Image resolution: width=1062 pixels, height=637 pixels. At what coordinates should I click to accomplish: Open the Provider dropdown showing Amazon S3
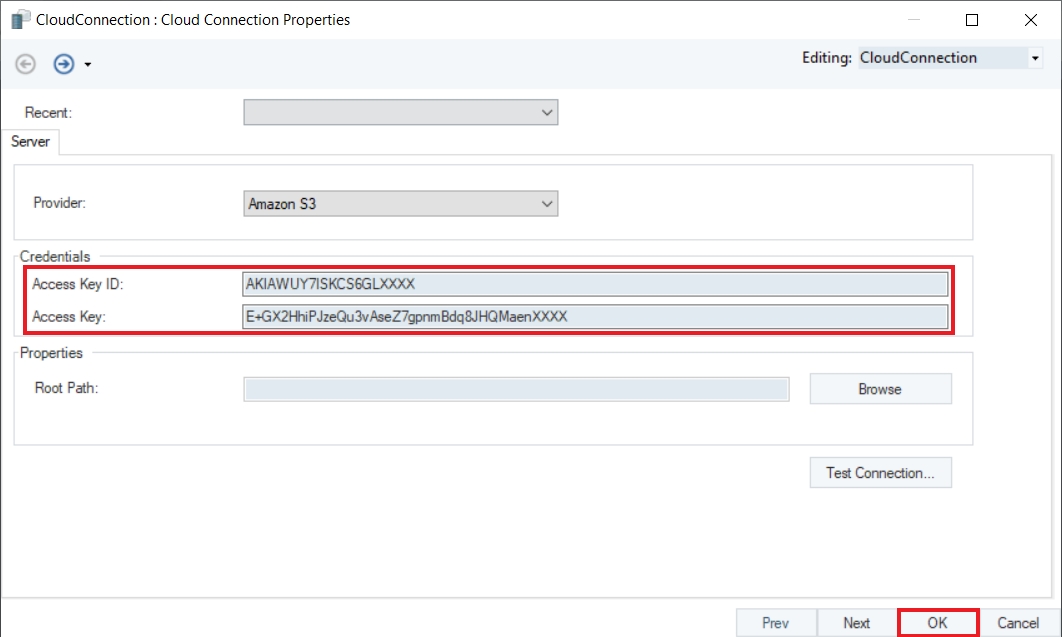400,204
